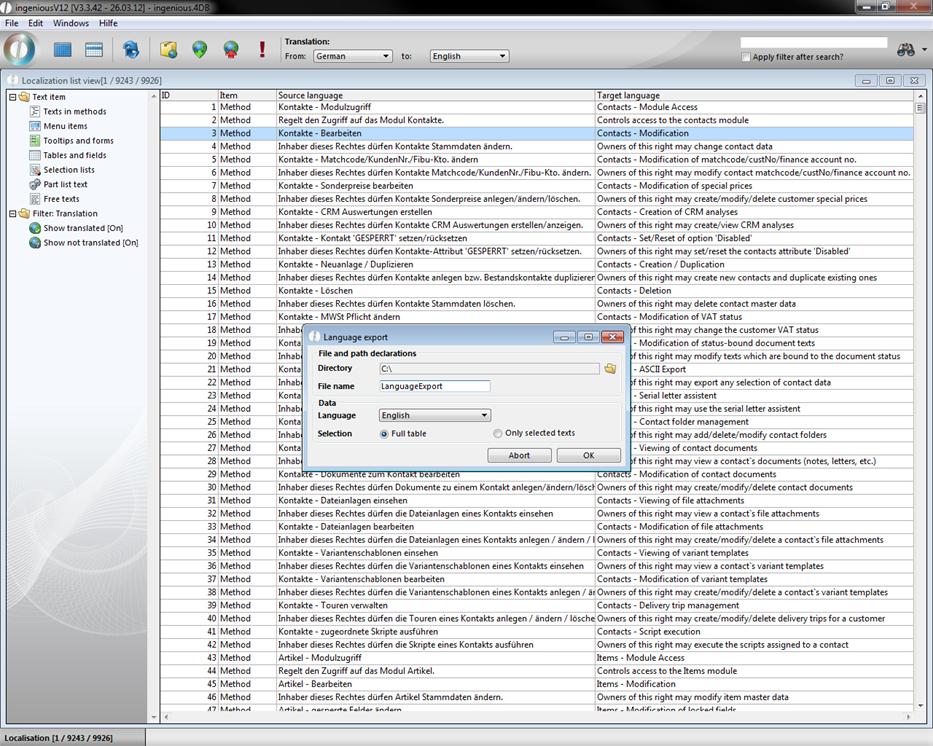This screenshot has width=933, height=746.
Task: Click the Abort button
Action: click(x=519, y=455)
